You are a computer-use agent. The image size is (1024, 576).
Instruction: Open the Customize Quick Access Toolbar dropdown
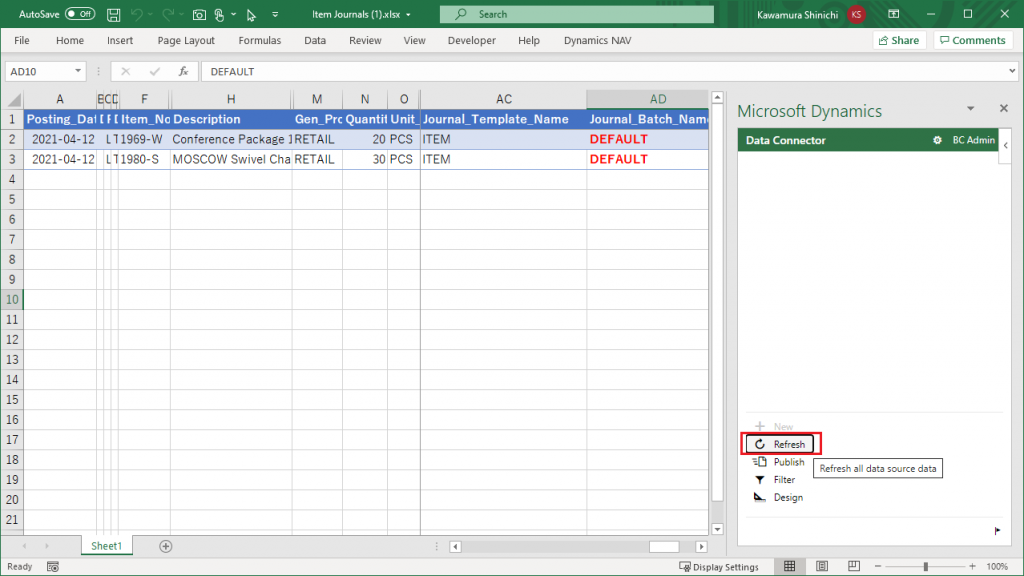click(x=275, y=14)
